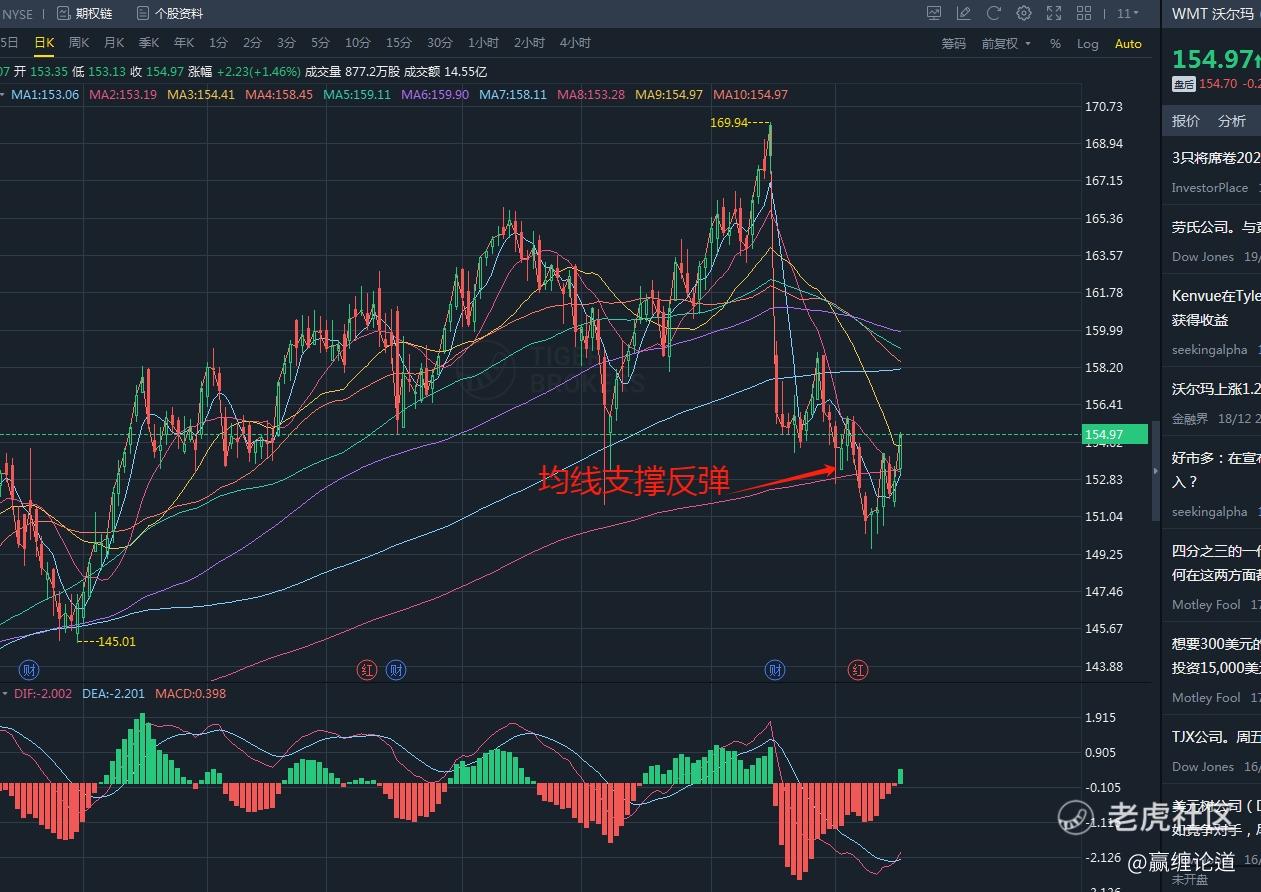Image resolution: width=1261 pixels, height=892 pixels.
Task: Switch to the 季K quarterly chart tab
Action: (x=149, y=43)
